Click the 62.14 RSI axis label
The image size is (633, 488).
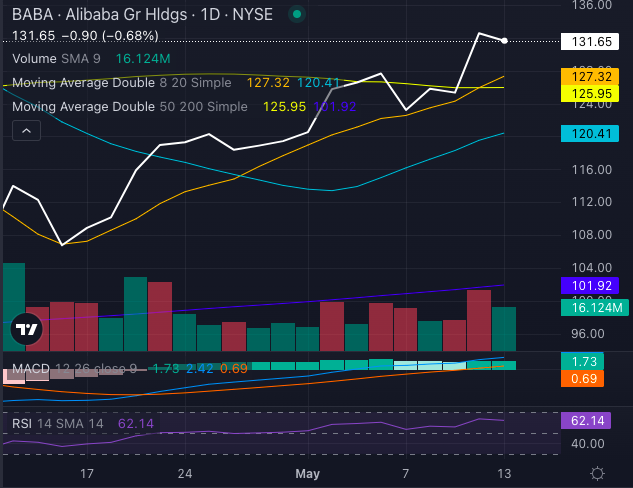coord(585,421)
